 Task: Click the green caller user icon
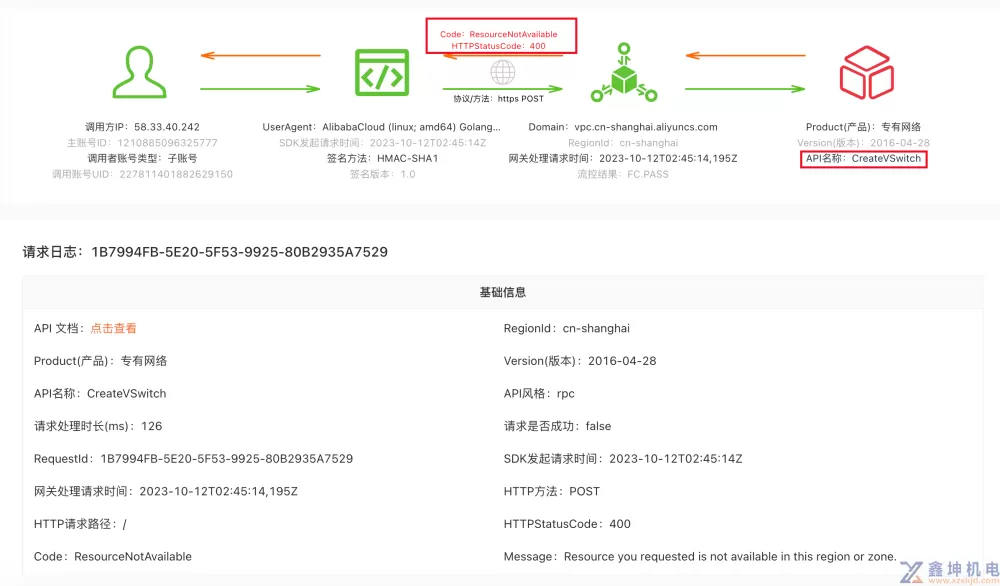pyautogui.click(x=139, y=73)
